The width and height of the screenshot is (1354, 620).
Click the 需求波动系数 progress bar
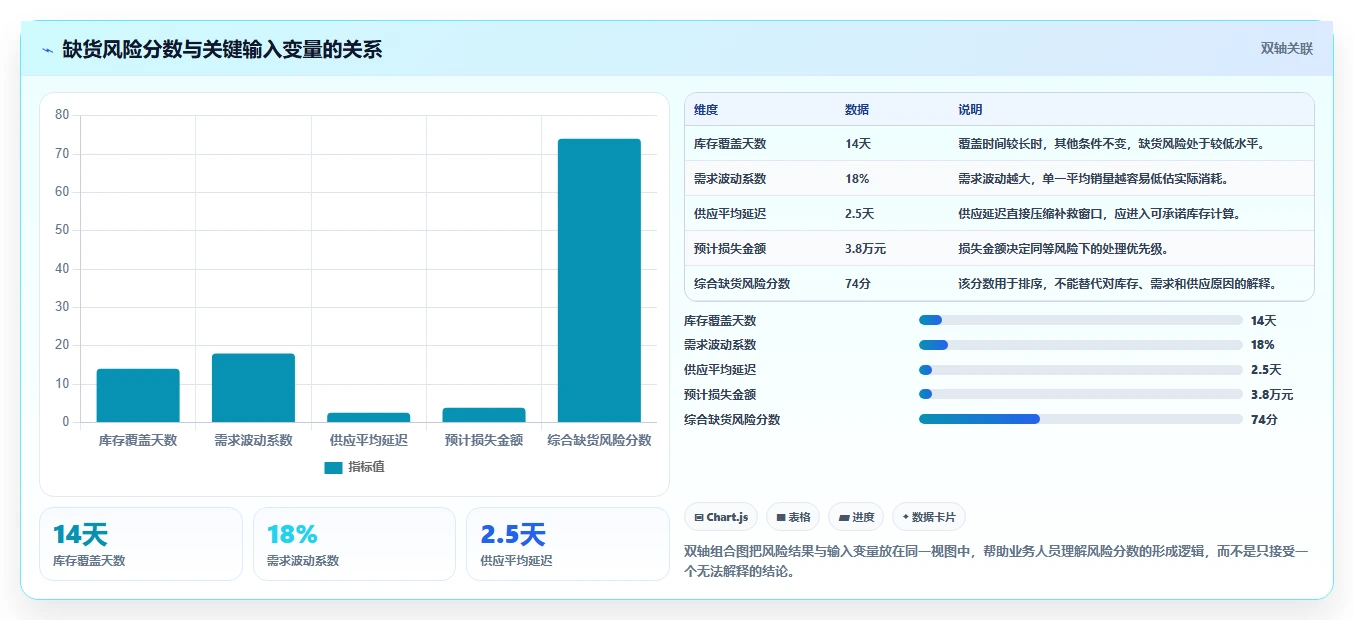point(1080,345)
